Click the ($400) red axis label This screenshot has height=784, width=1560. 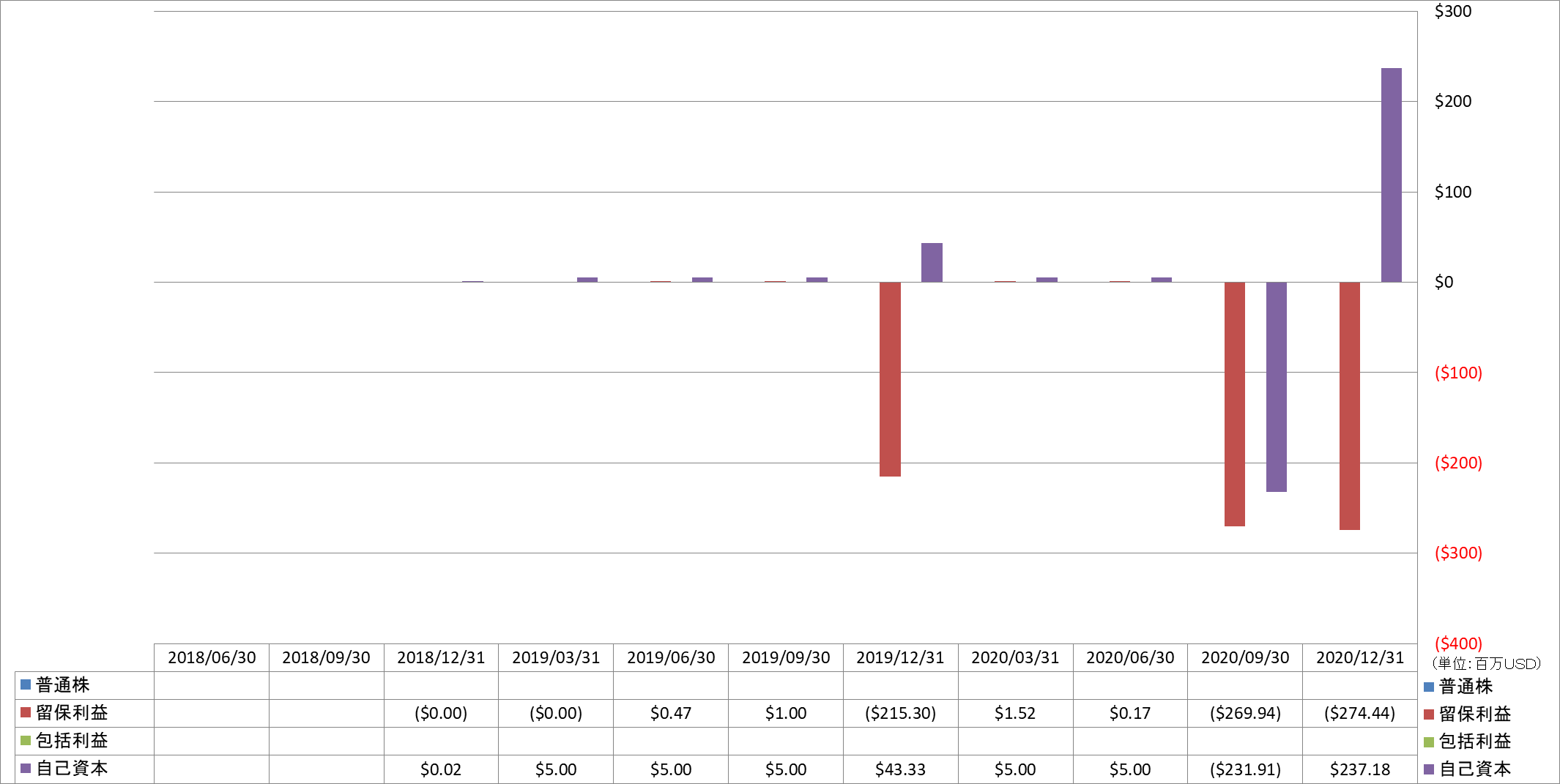point(1458,643)
